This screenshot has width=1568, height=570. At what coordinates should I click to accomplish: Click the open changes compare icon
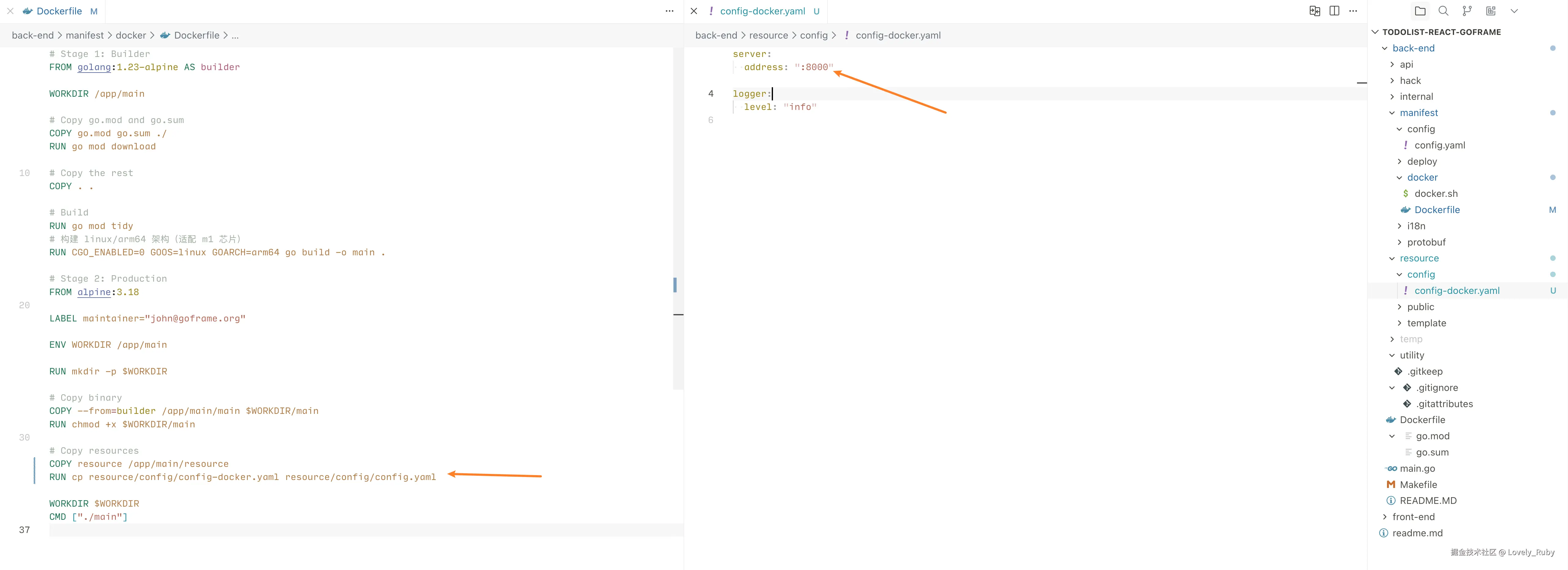1315,11
